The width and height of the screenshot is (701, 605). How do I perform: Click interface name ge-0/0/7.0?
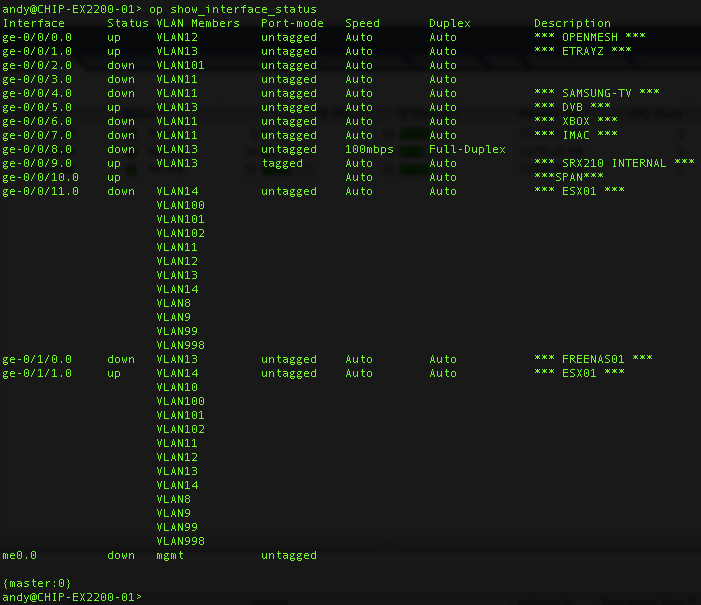(37, 135)
